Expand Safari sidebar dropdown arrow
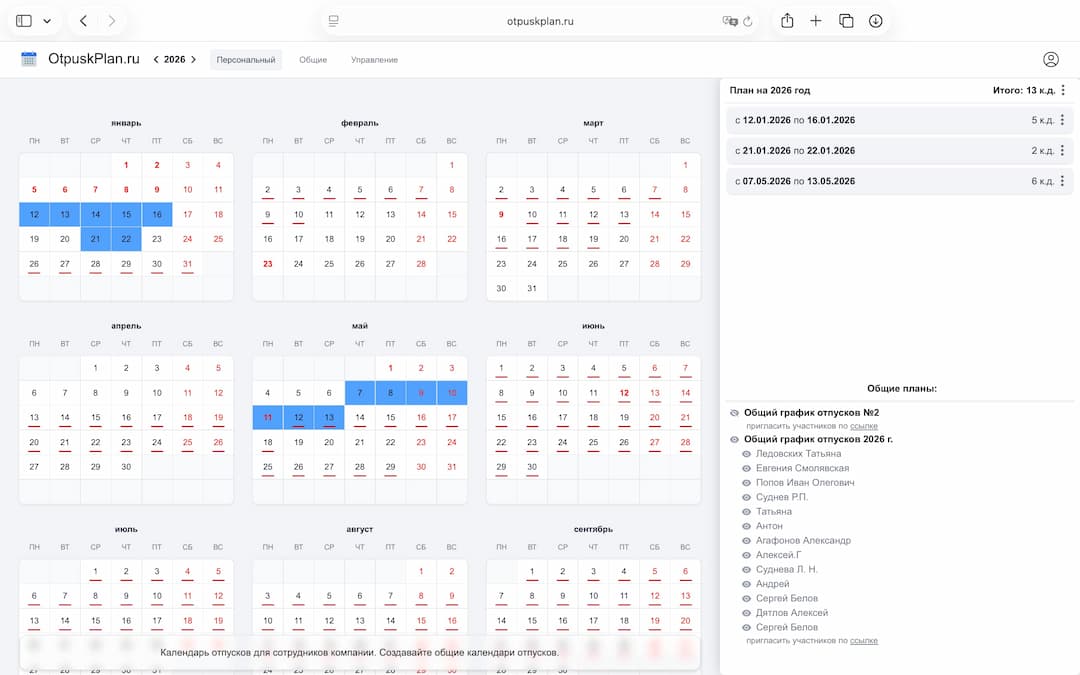The height and width of the screenshot is (675, 1080). pyautogui.click(x=47, y=21)
